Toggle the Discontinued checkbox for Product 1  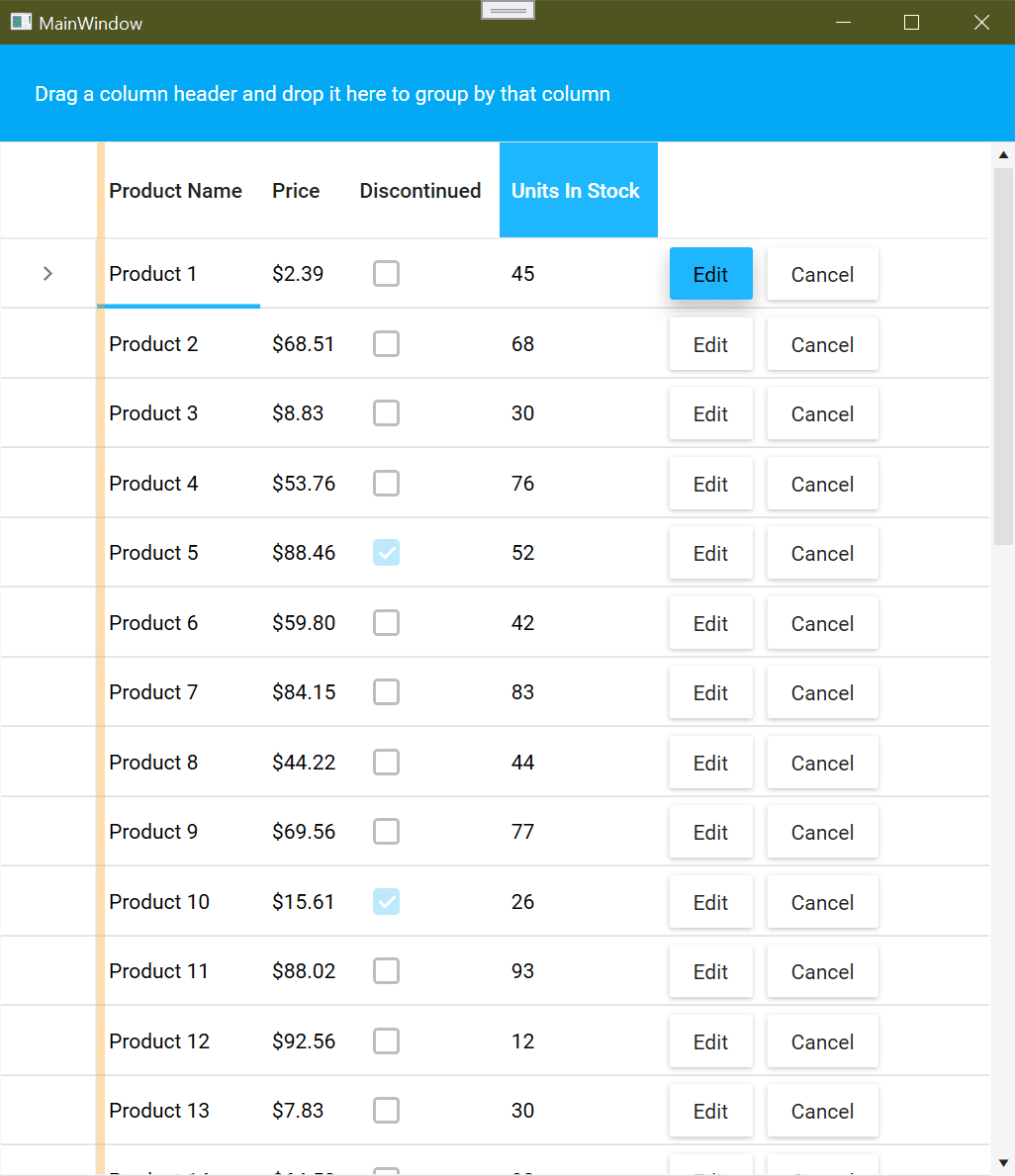[x=386, y=274]
